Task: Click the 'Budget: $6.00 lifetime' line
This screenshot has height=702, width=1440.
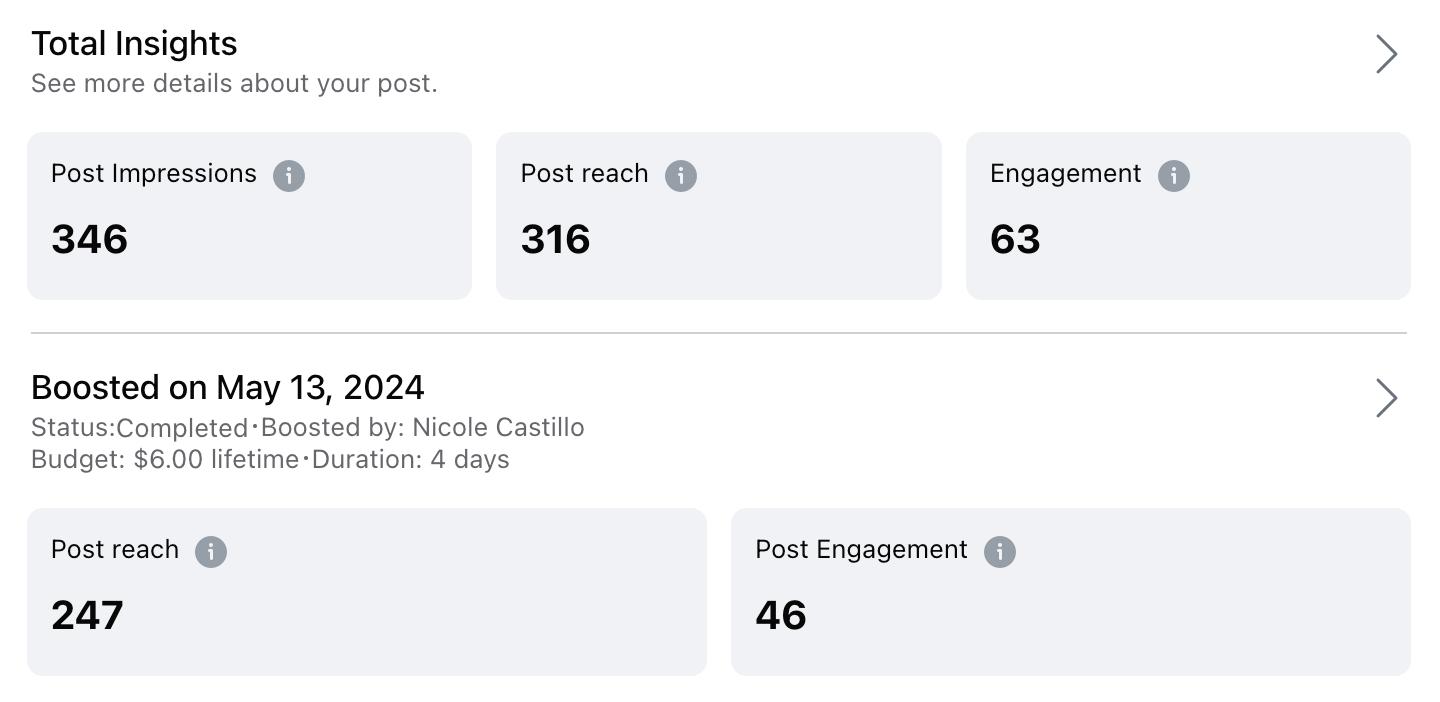Action: point(165,460)
